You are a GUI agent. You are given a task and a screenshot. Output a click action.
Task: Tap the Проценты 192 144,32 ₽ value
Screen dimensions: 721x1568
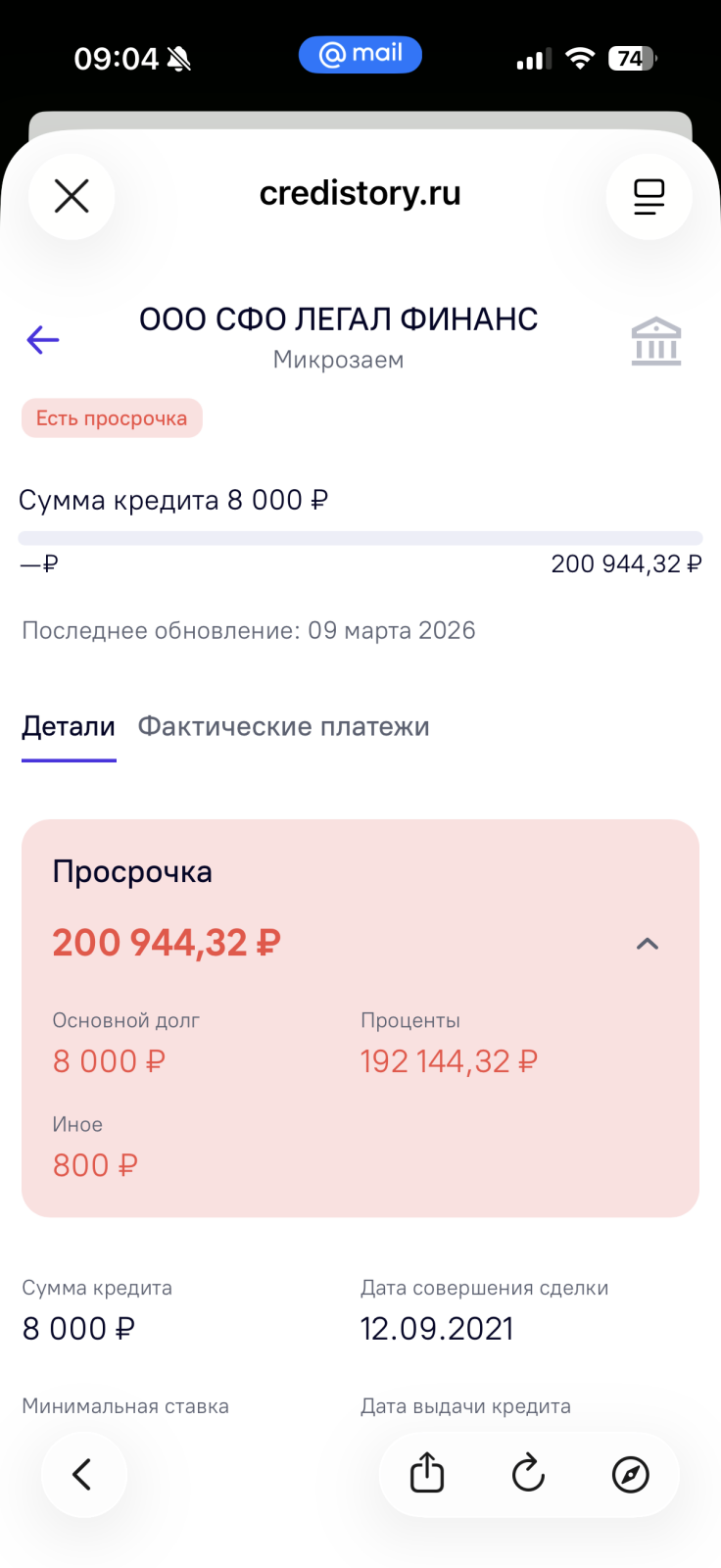tap(449, 1061)
